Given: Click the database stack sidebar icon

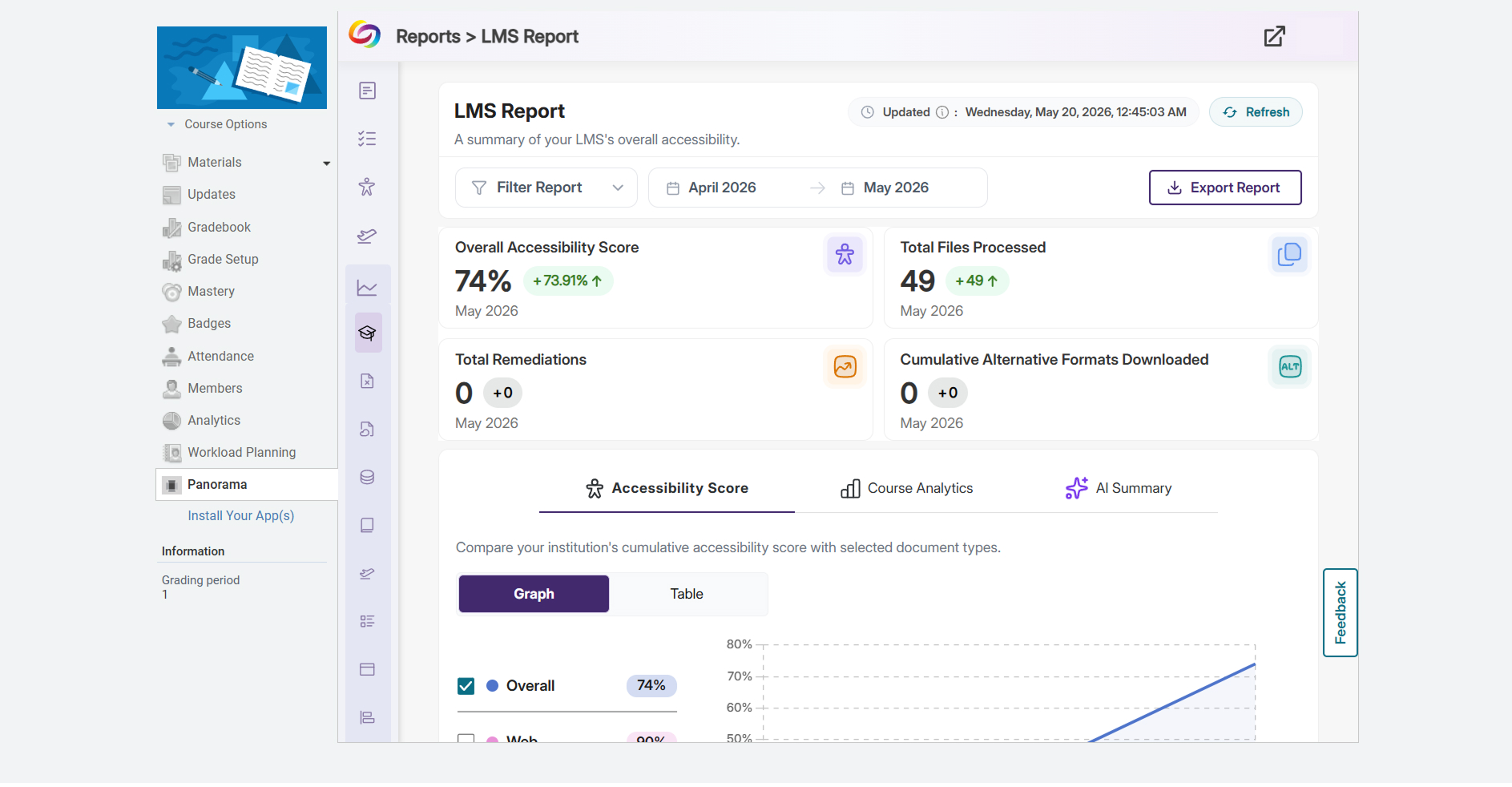Looking at the screenshot, I should pyautogui.click(x=367, y=477).
